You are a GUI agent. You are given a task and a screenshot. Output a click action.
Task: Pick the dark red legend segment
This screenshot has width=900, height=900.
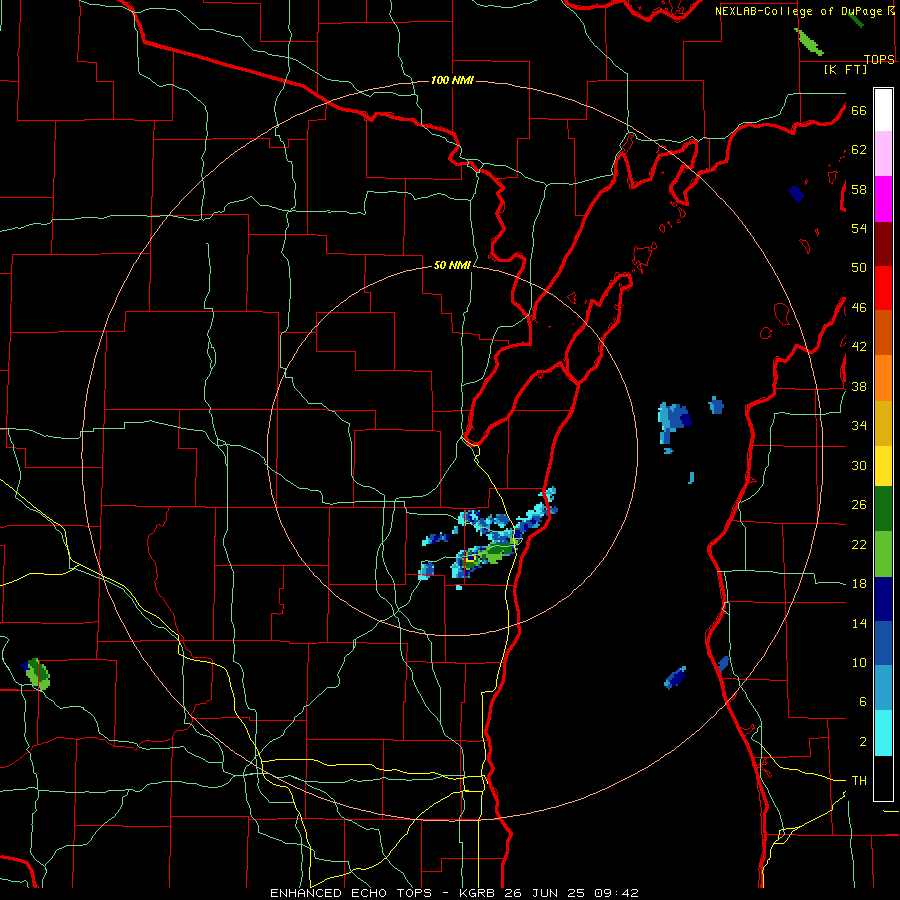(x=883, y=244)
